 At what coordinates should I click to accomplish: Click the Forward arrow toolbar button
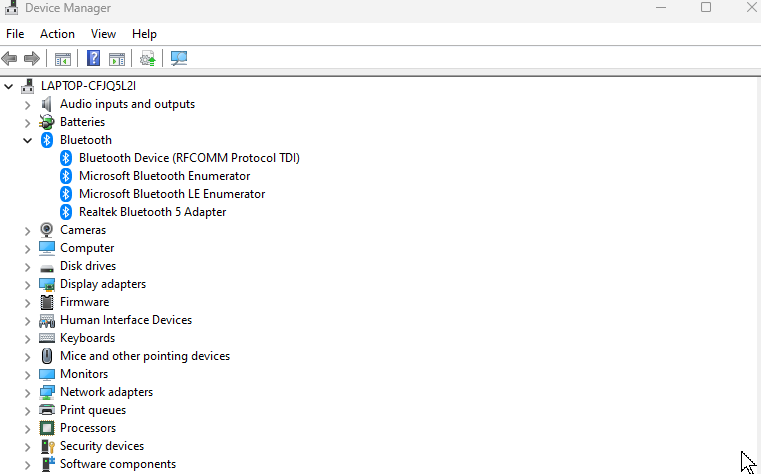tap(32, 58)
